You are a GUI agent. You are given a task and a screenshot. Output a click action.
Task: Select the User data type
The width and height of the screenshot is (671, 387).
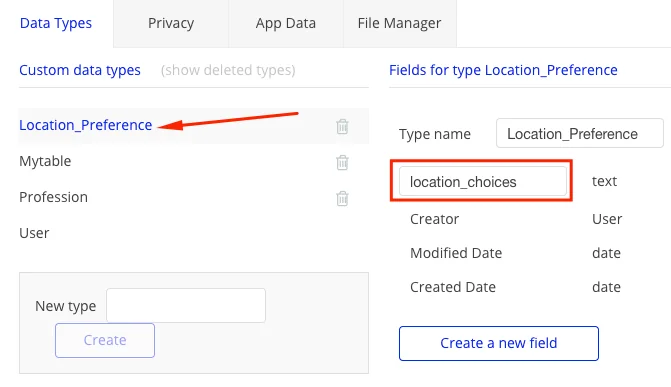tap(34, 233)
